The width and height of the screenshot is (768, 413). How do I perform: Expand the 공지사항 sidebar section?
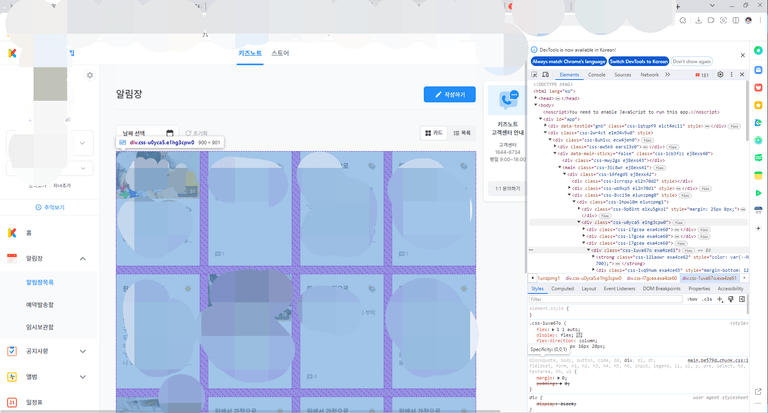(x=82, y=351)
